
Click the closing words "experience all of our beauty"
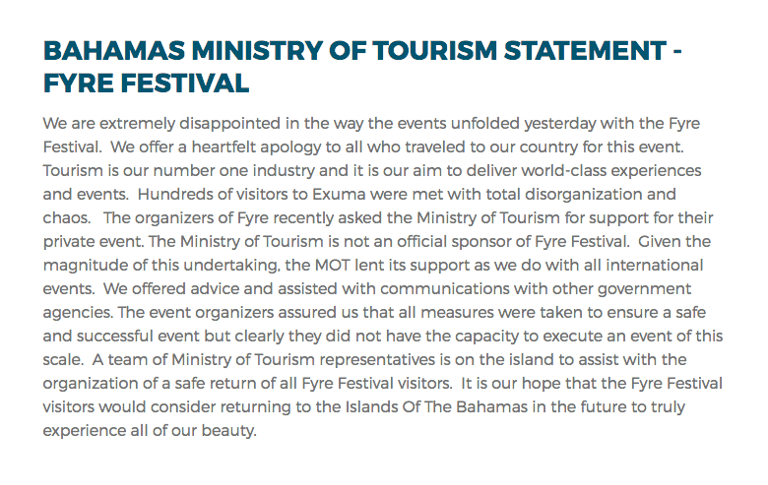(x=149, y=430)
